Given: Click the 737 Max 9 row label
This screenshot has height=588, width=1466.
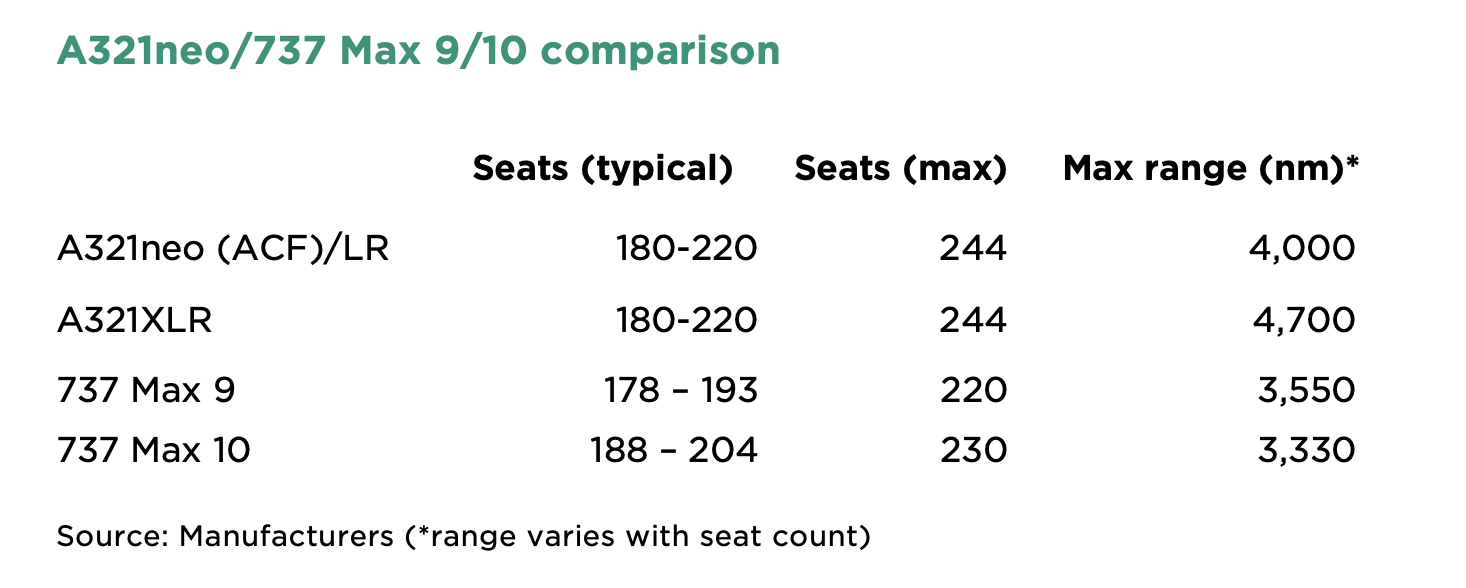Looking at the screenshot, I should coord(146,390).
